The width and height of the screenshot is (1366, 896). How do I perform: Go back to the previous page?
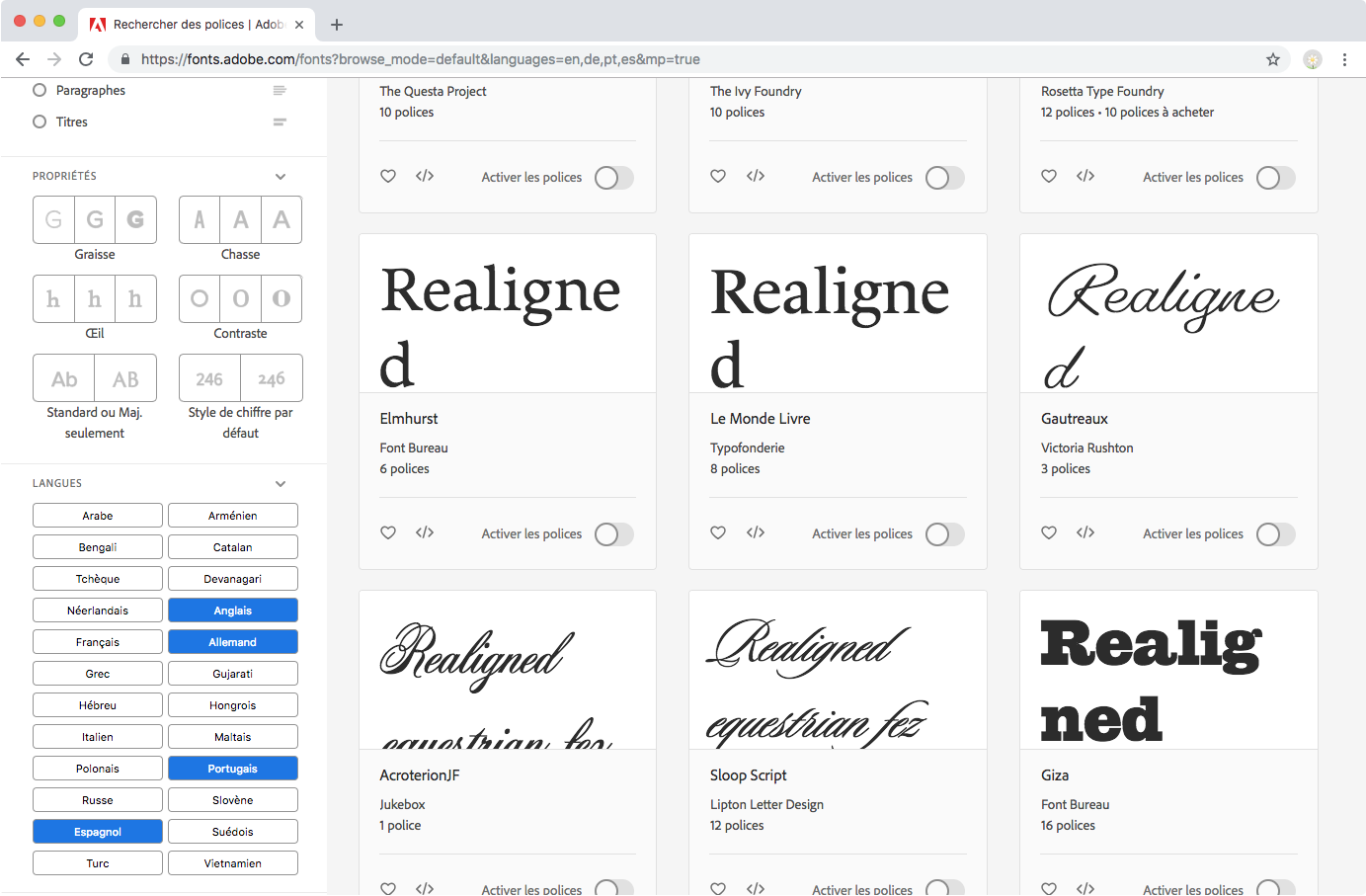(23, 59)
